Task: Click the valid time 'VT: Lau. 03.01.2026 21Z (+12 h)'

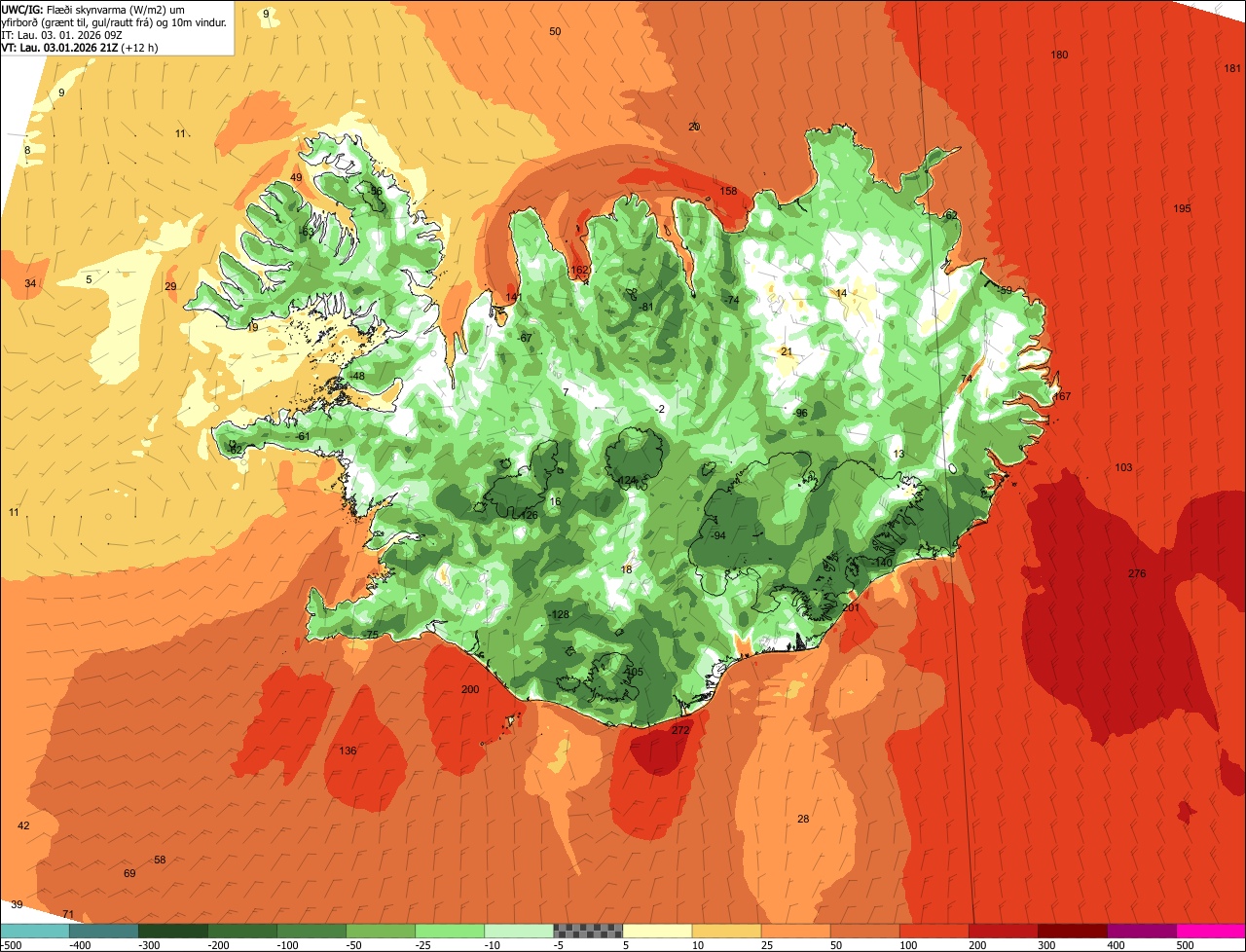Action: click(x=81, y=48)
